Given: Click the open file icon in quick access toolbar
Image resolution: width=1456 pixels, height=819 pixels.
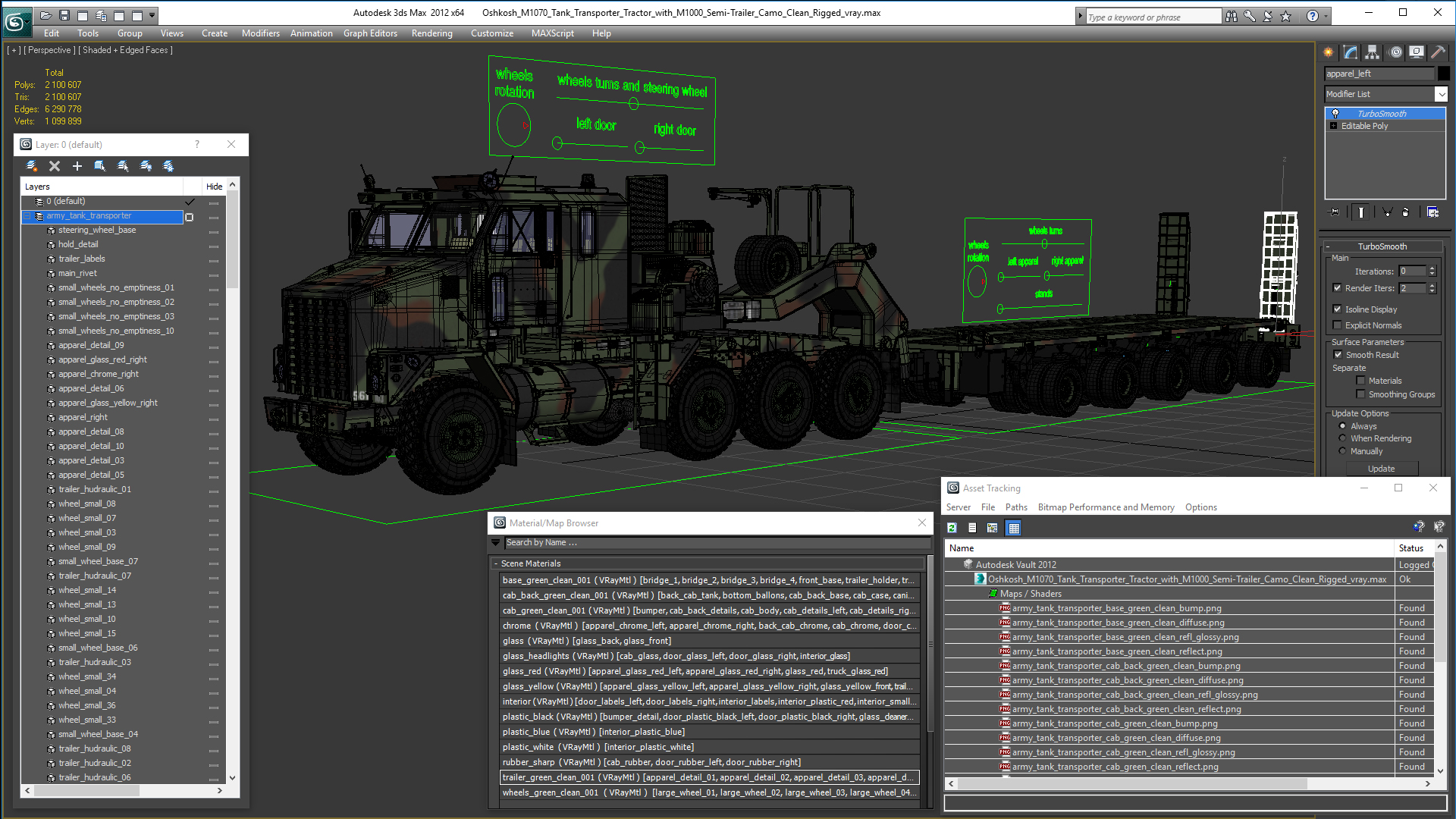Looking at the screenshot, I should pyautogui.click(x=45, y=15).
